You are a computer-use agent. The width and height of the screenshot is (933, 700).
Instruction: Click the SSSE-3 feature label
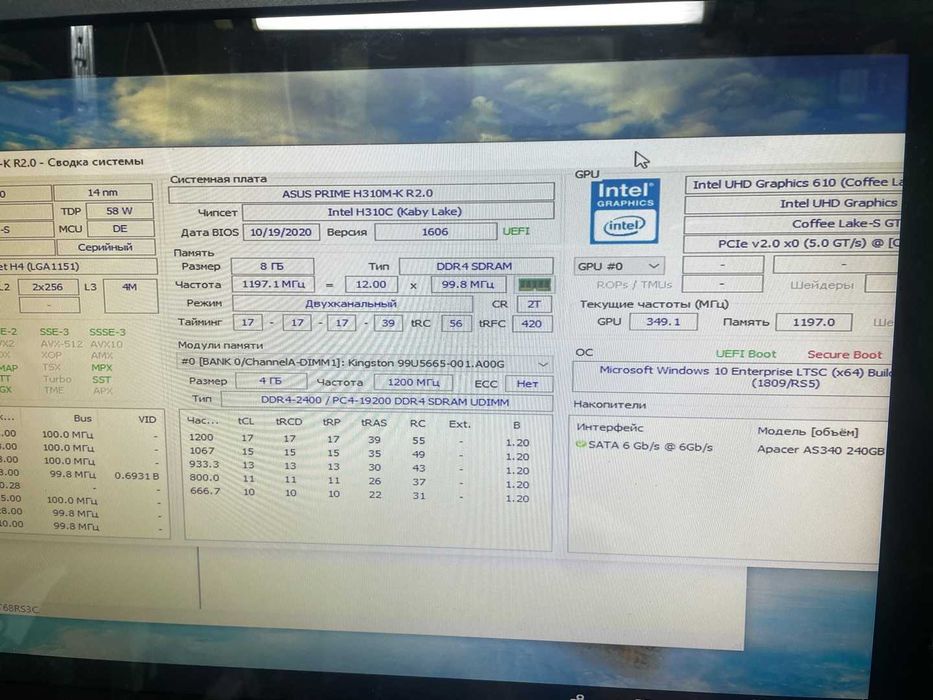point(107,332)
